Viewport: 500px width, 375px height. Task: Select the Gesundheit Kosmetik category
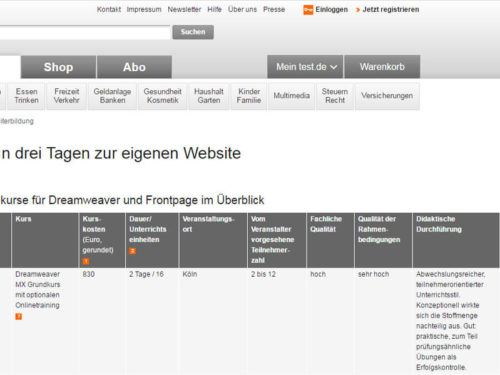(163, 96)
